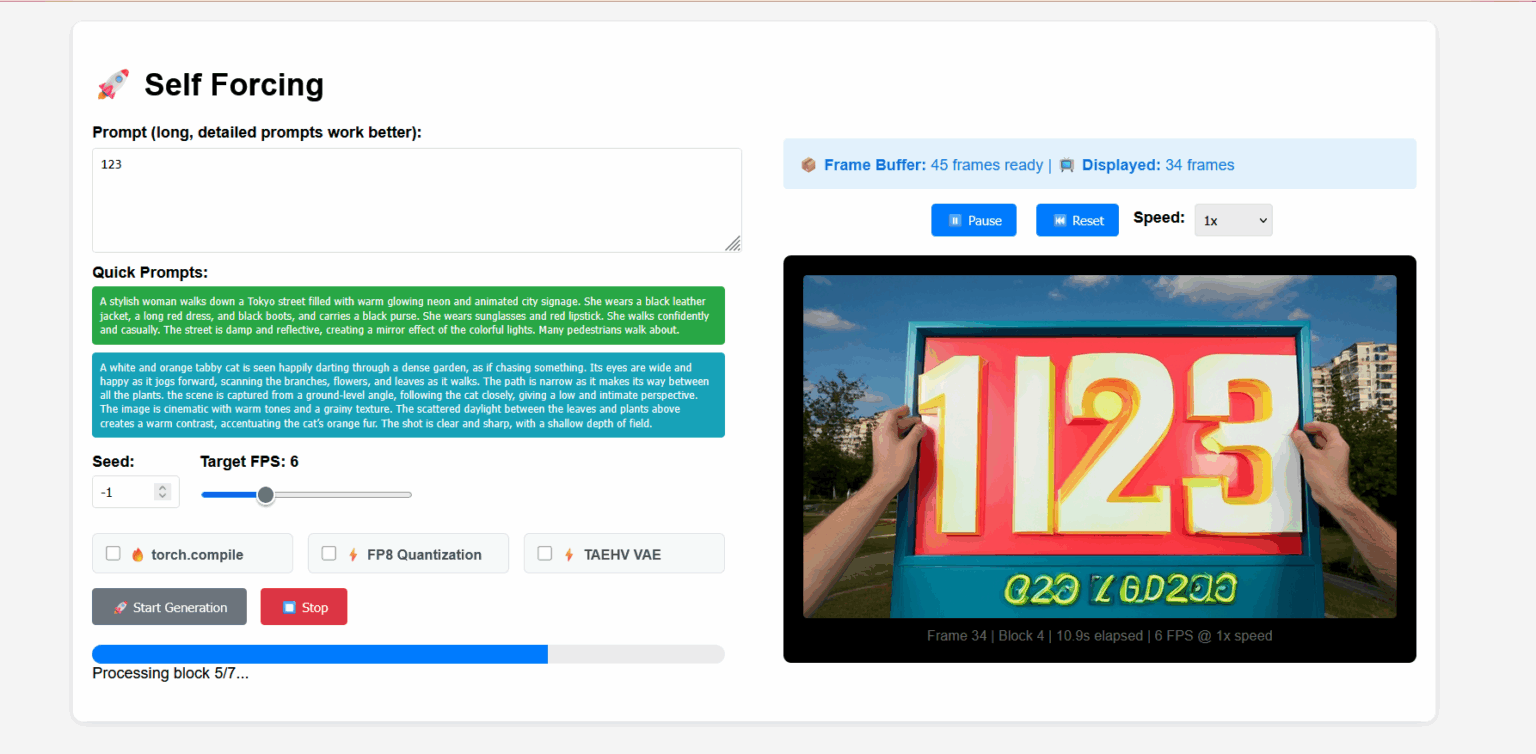The width and height of the screenshot is (1536, 754).
Task: Click the pause icon in Pause button
Action: (x=955, y=221)
